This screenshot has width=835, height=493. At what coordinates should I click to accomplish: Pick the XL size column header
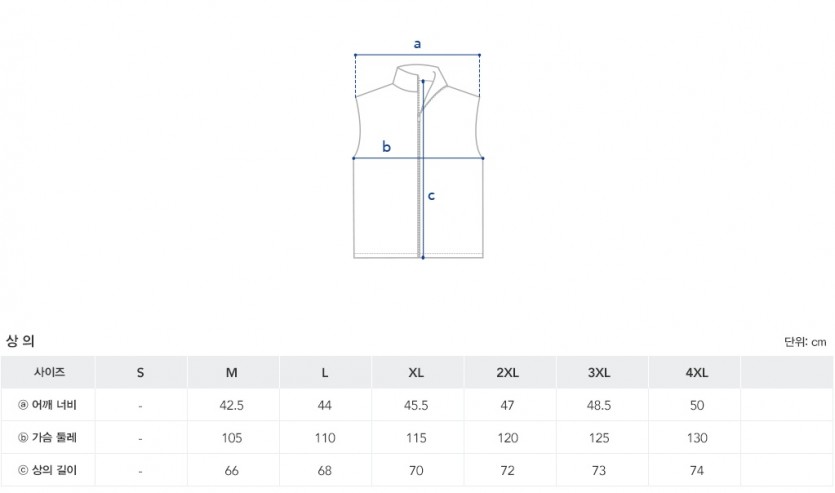pyautogui.click(x=417, y=373)
